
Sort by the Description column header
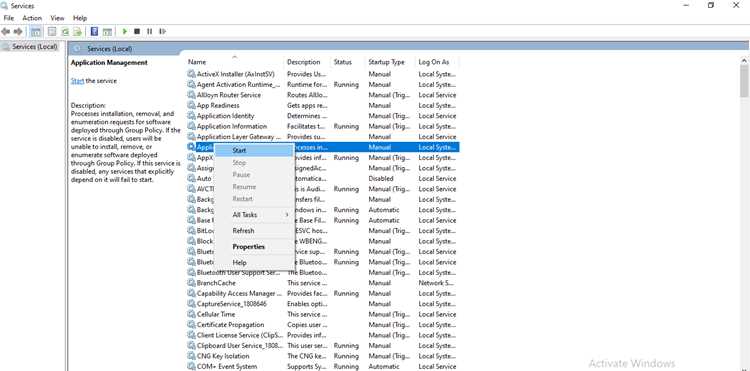tap(303, 62)
